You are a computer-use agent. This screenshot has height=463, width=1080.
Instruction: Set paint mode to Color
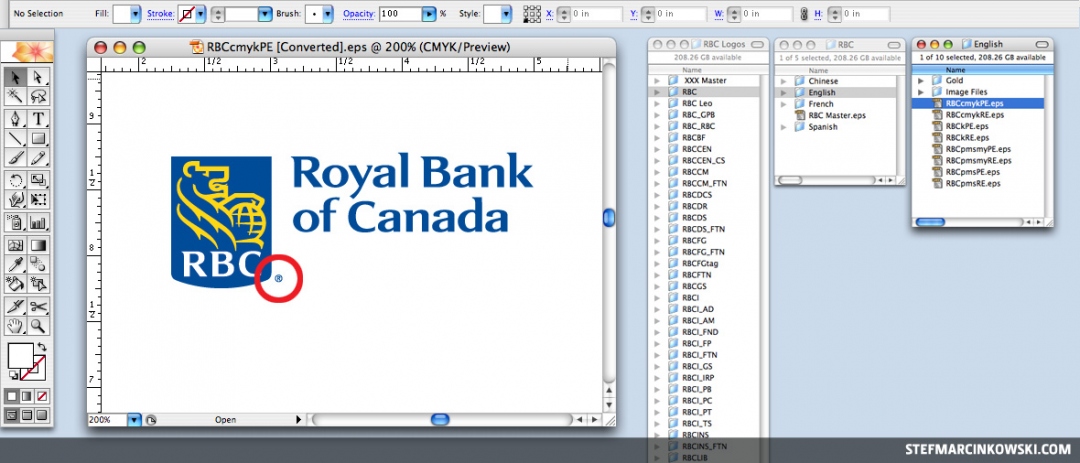point(12,397)
